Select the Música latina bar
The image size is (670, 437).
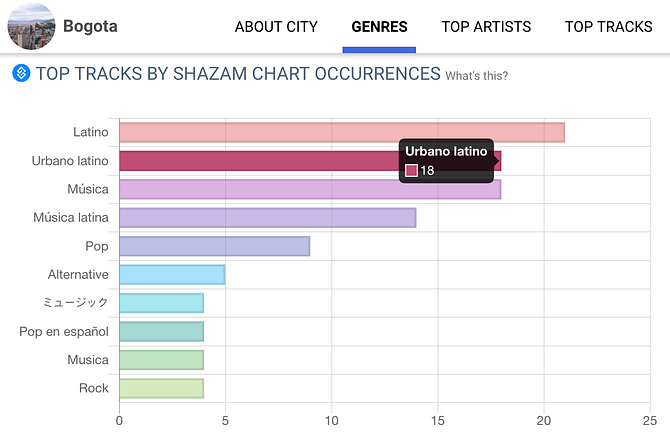267,218
